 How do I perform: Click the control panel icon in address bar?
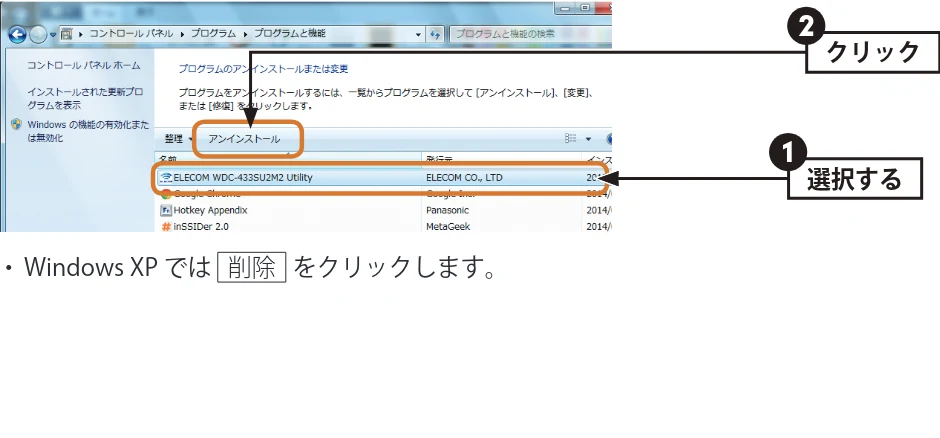[67, 34]
